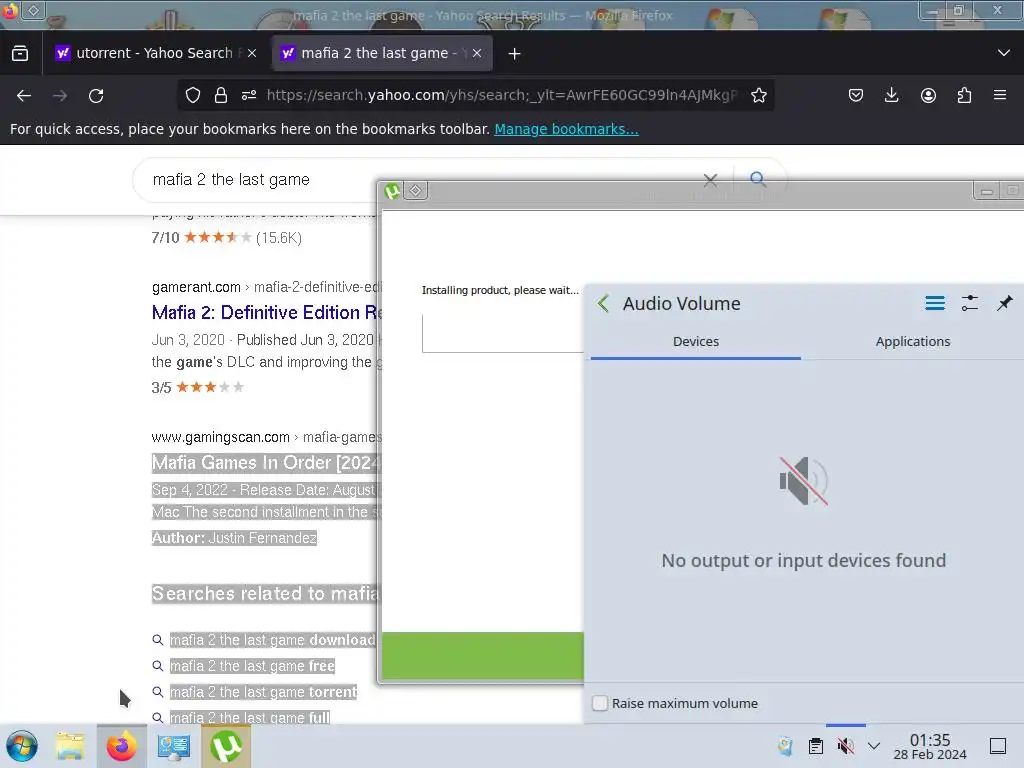Enable Raise maximum volume checkbox
The width and height of the screenshot is (1024, 768).
[600, 703]
